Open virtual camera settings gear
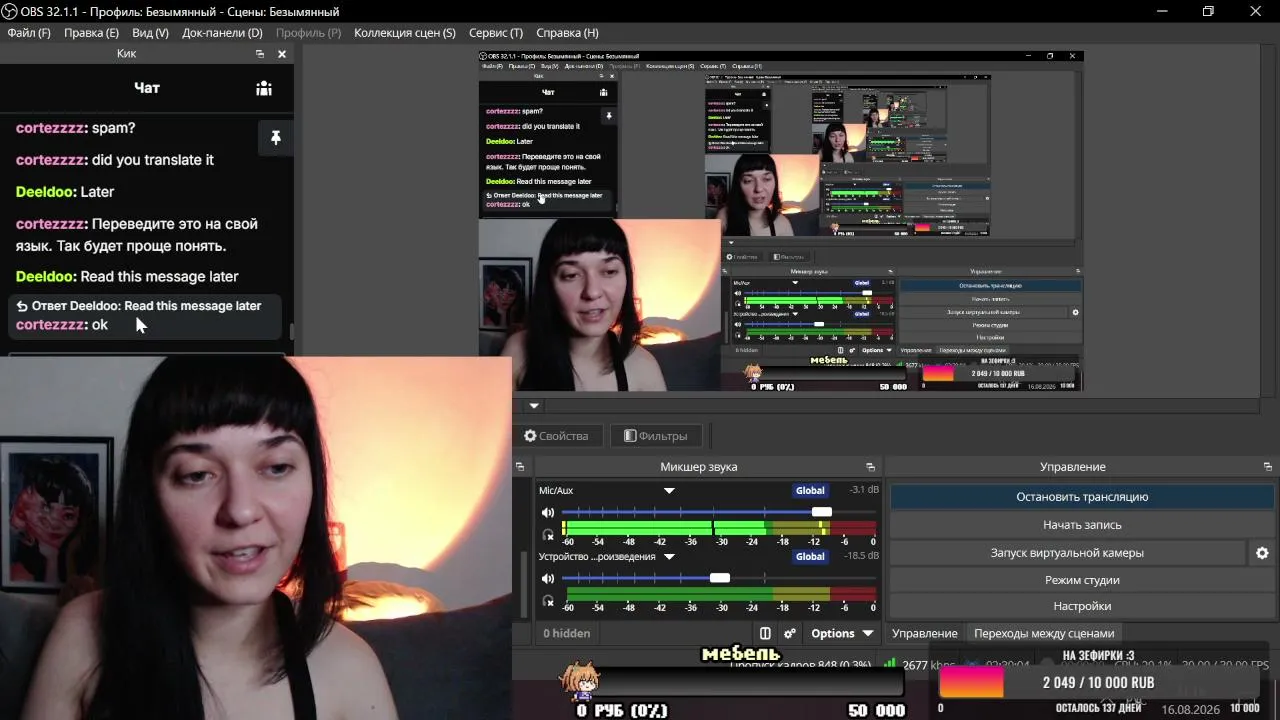1280x720 pixels. [1262, 553]
